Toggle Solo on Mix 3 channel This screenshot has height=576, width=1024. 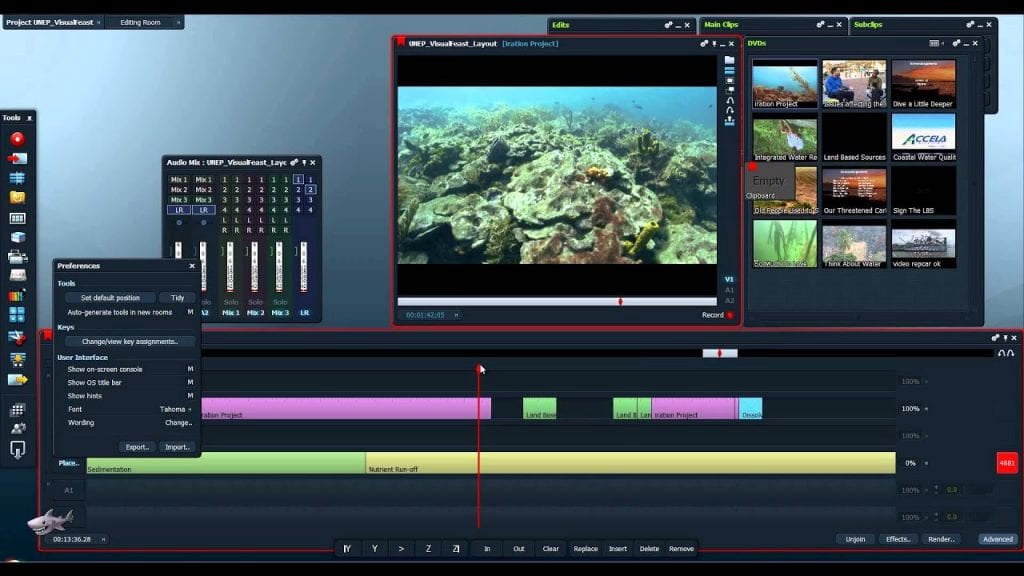pos(280,302)
